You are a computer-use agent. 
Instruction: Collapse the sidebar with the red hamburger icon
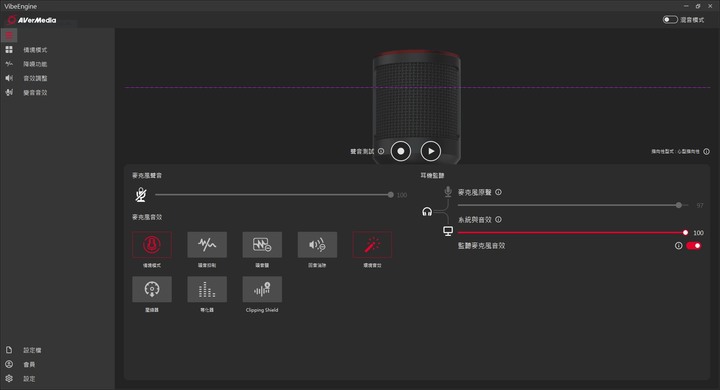click(x=9, y=35)
